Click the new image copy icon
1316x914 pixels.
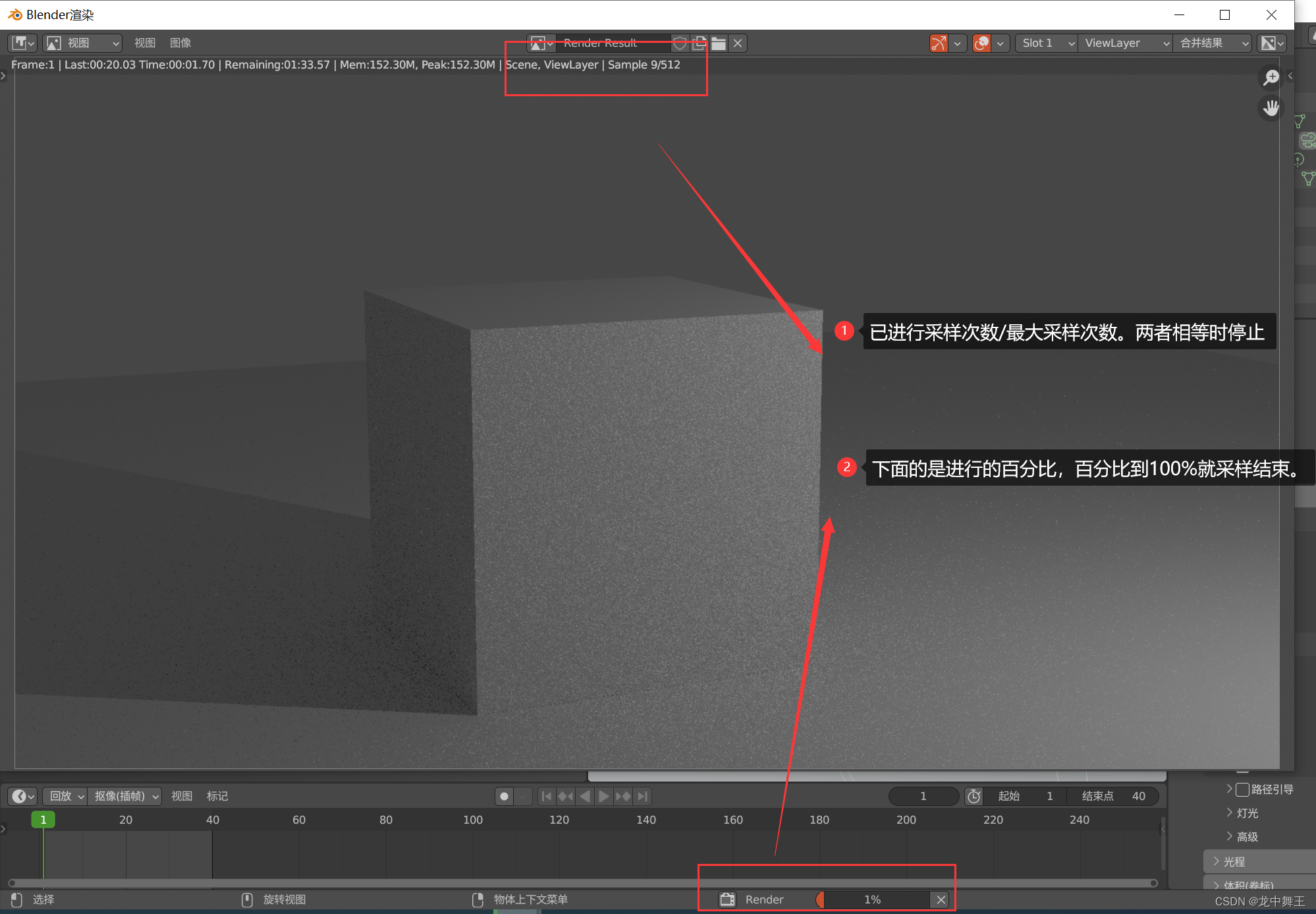click(699, 43)
